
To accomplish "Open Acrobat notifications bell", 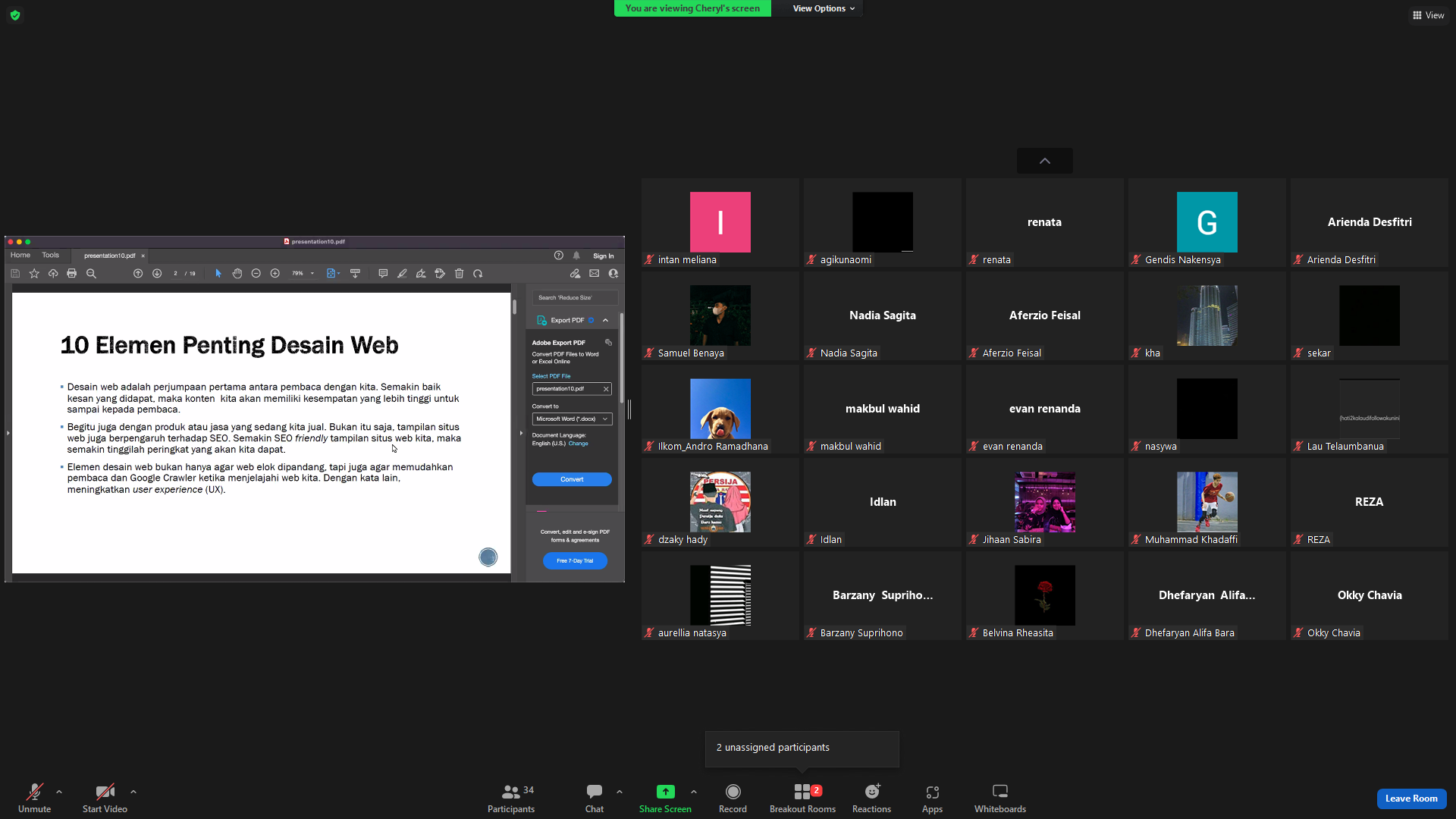I will (576, 256).
